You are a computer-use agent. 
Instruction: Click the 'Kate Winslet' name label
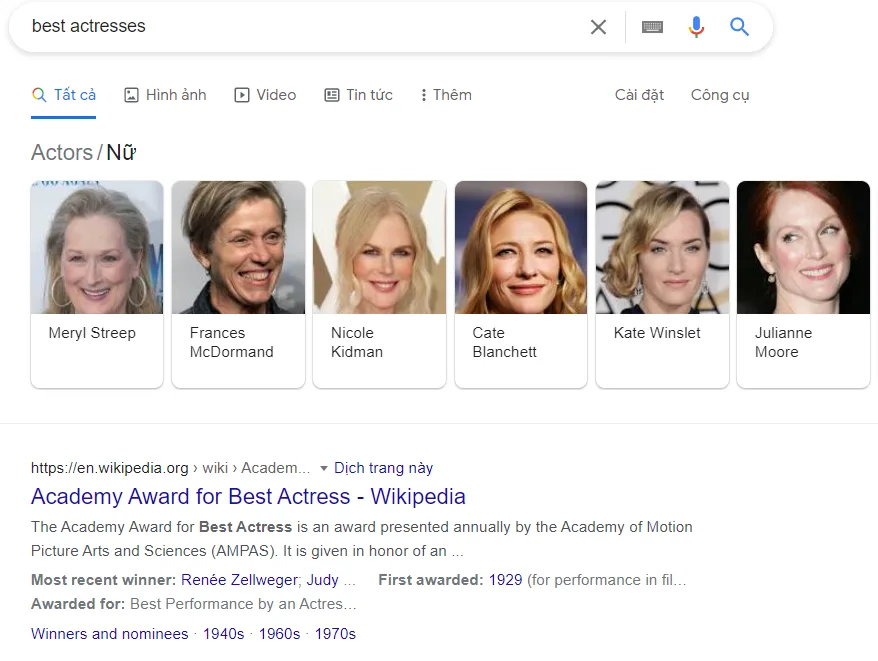[657, 333]
